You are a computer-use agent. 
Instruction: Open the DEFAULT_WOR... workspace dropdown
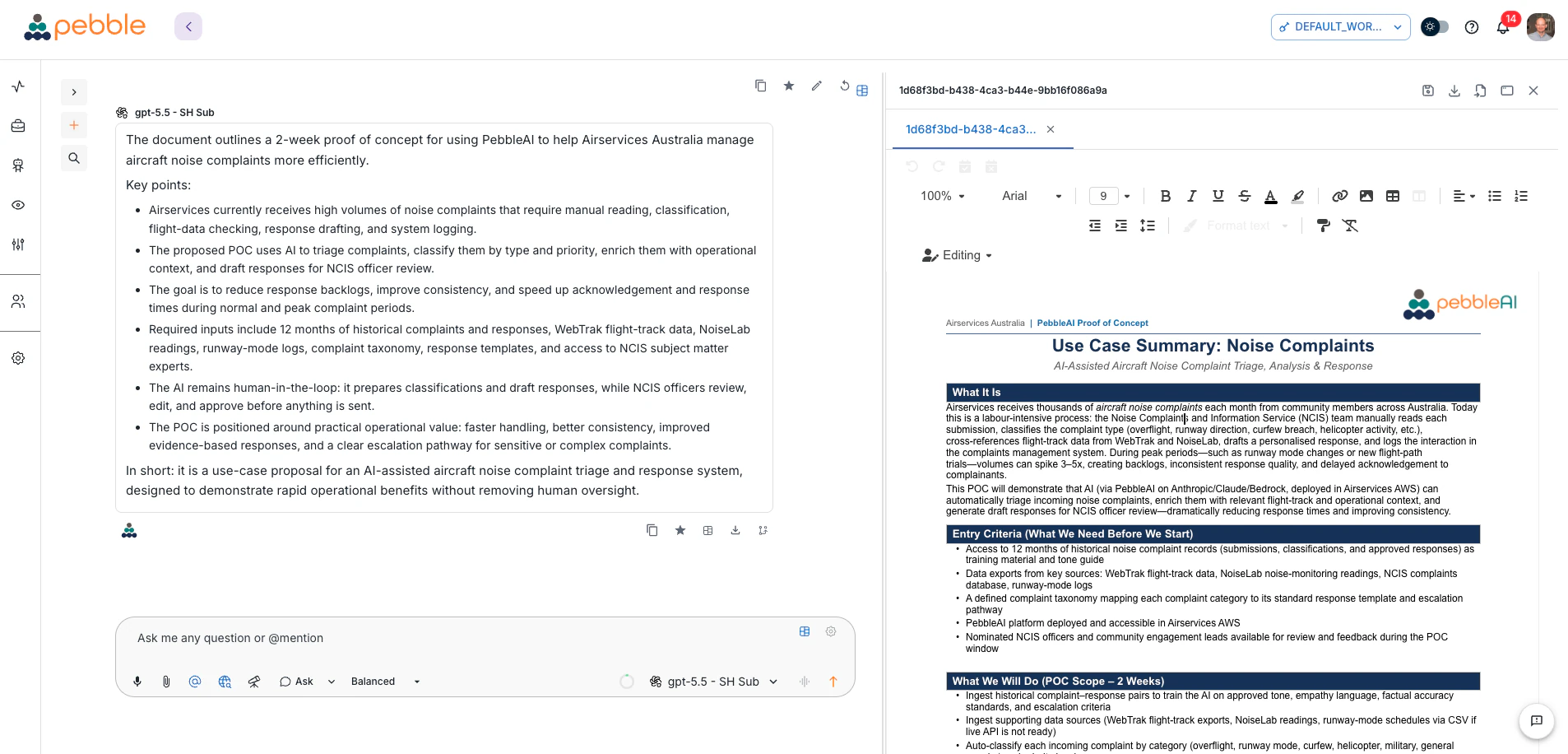pos(1340,27)
